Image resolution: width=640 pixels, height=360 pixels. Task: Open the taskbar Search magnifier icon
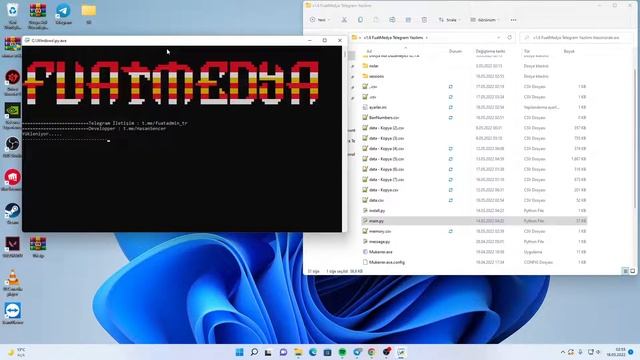pyautogui.click(x=254, y=352)
